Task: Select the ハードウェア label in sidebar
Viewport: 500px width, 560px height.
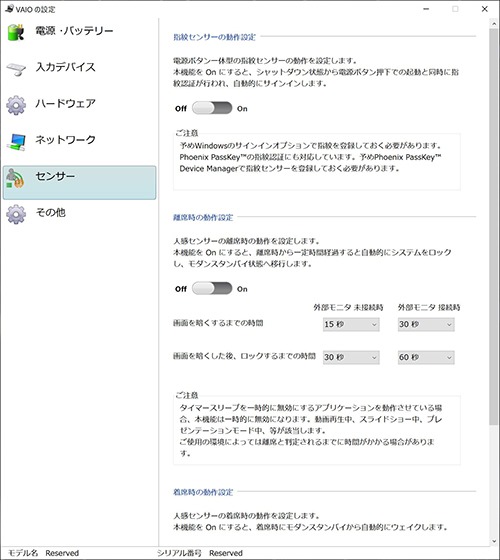Action: coord(65,104)
